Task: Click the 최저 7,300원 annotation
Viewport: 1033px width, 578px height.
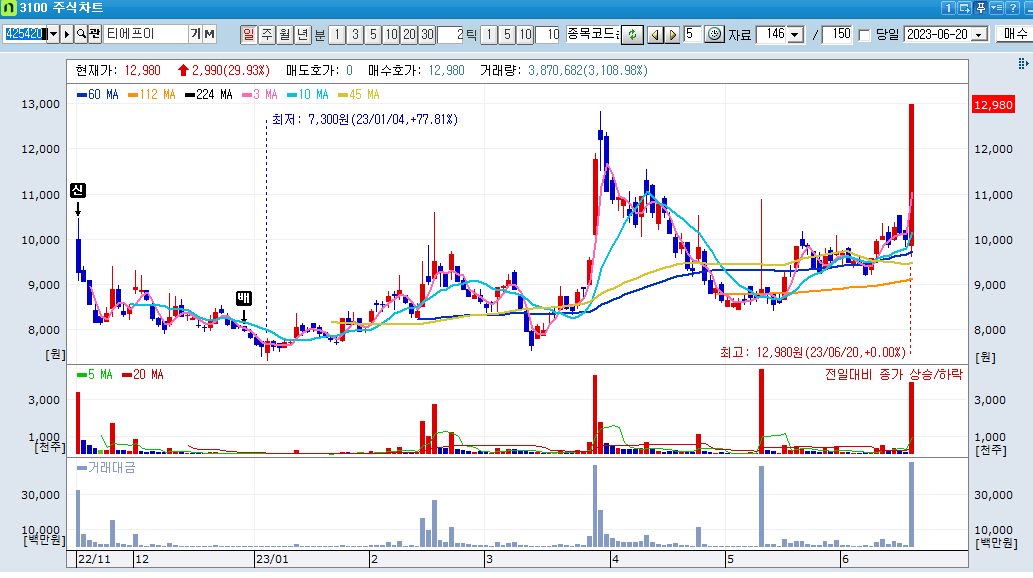Action: point(365,119)
